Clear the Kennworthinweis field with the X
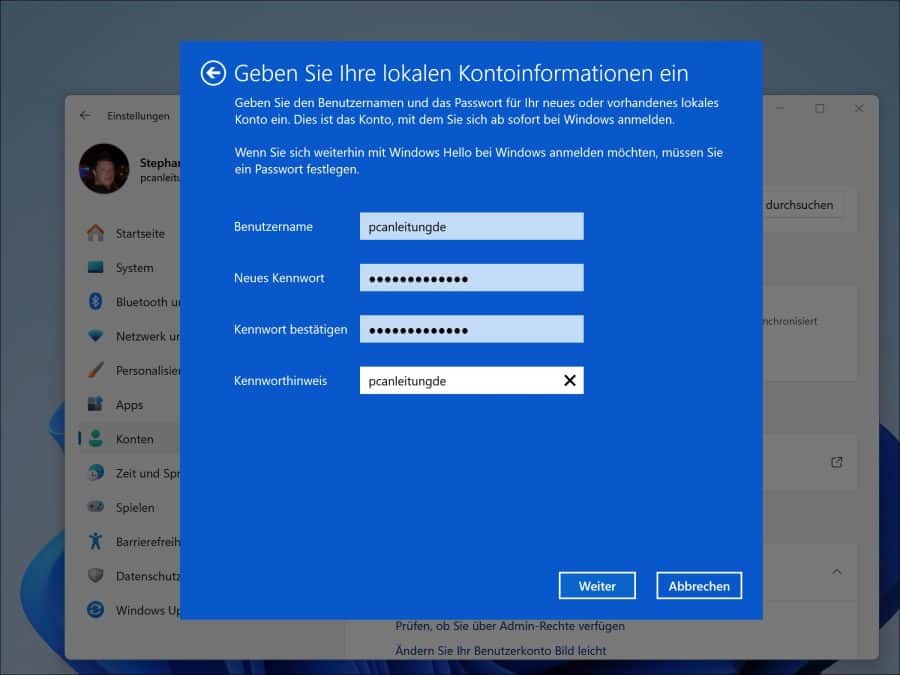900x675 pixels. click(x=569, y=380)
